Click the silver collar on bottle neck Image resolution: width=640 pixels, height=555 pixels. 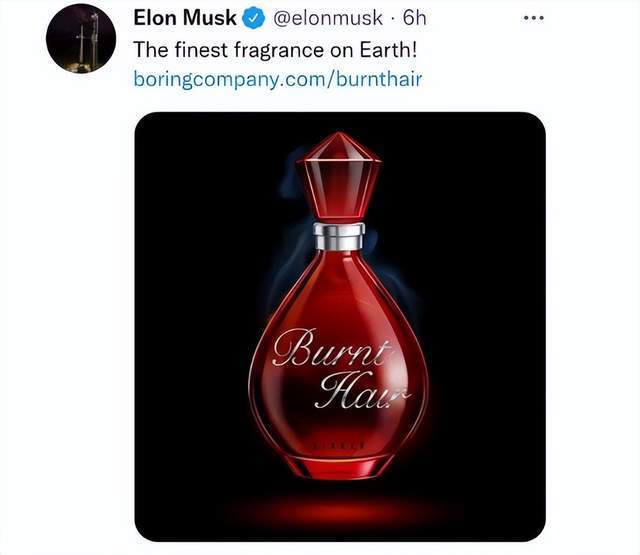pyautogui.click(x=339, y=236)
